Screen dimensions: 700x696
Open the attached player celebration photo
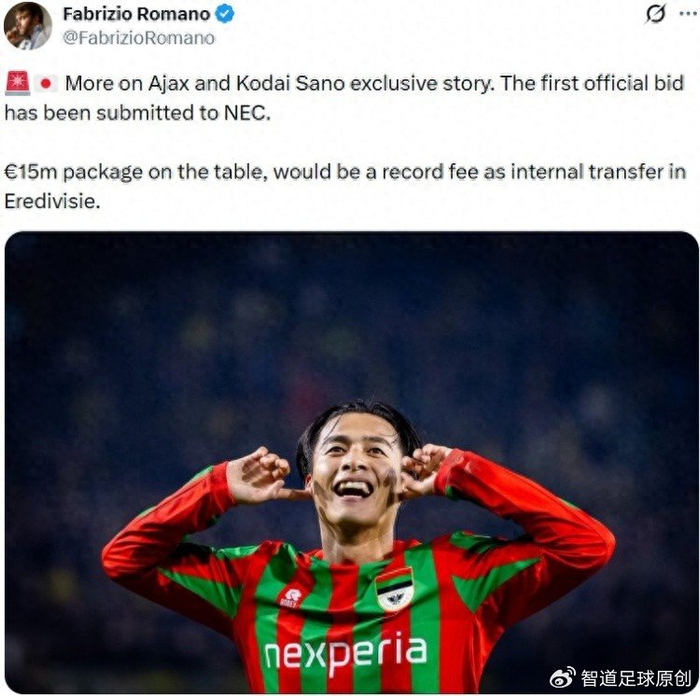point(351,463)
